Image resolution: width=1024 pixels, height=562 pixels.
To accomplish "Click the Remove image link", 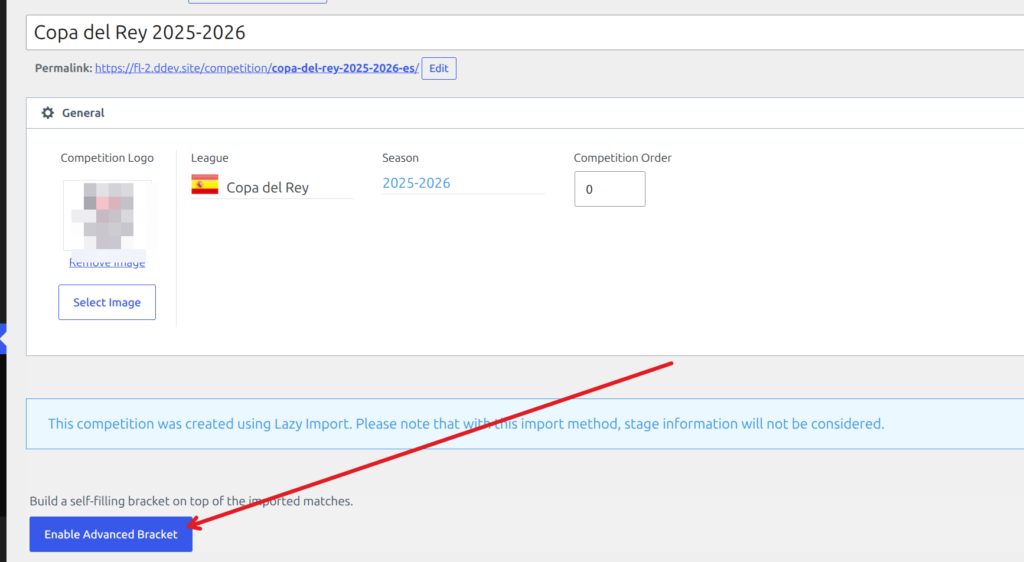I will click(107, 262).
